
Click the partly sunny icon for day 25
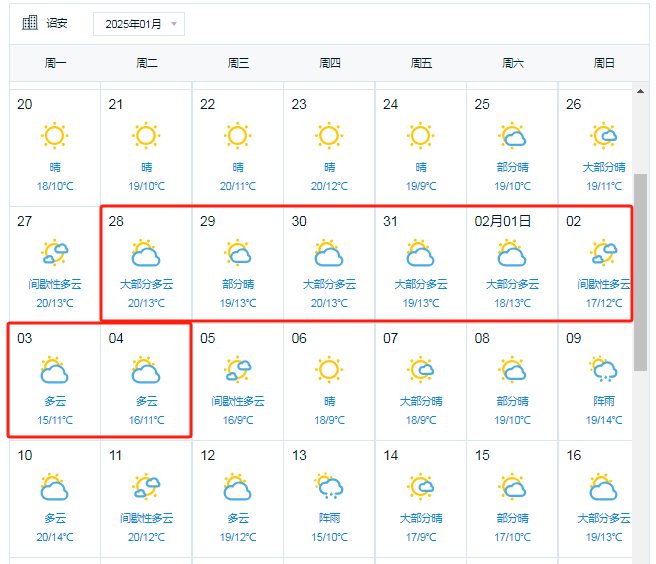coord(512,136)
